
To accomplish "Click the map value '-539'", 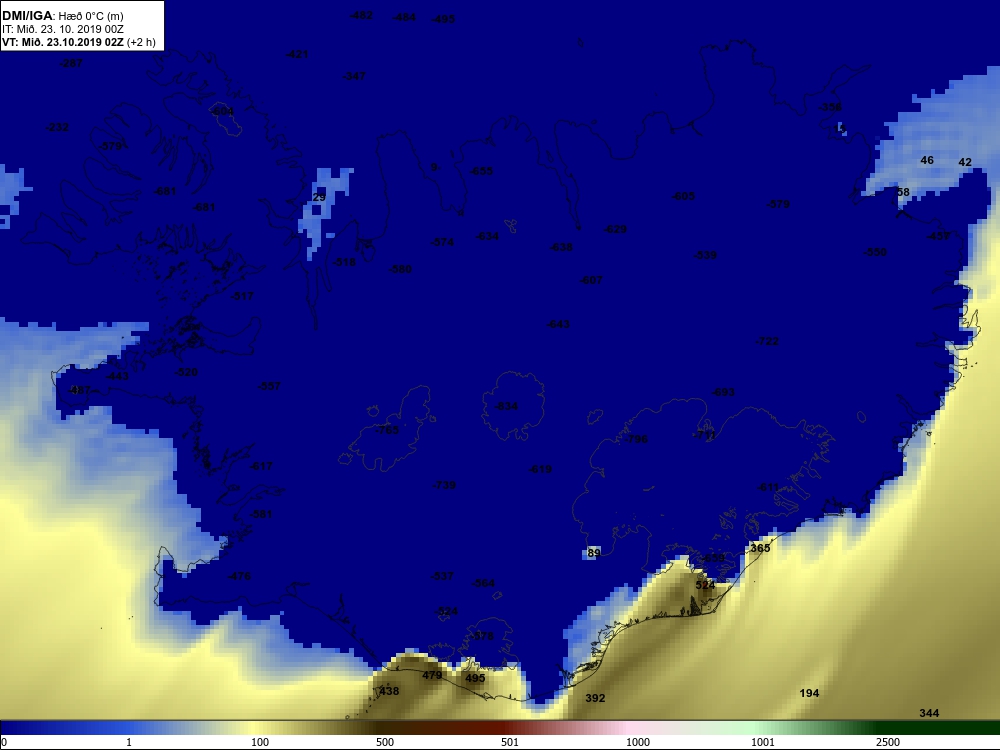I will (x=705, y=255).
